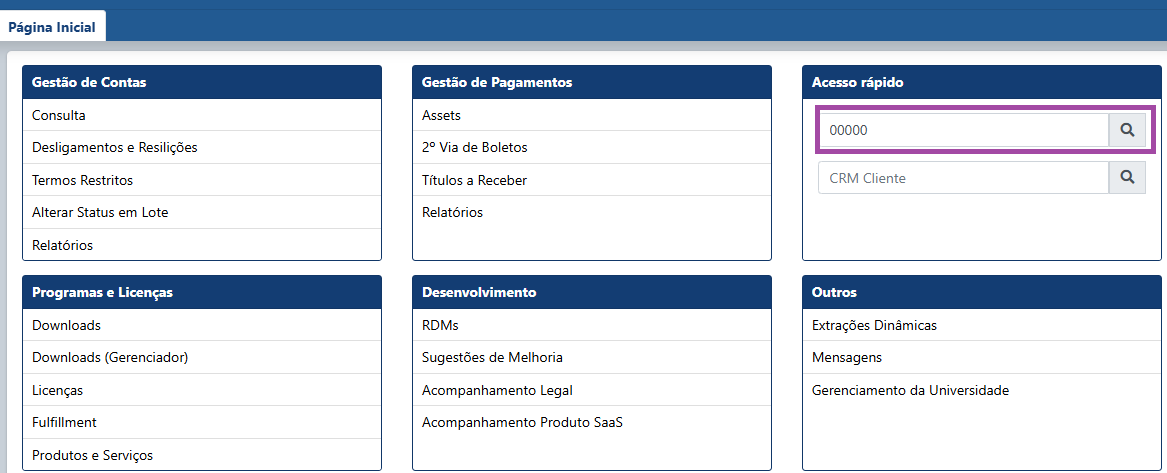Open Gerenciamento da Universidade
This screenshot has height=473, width=1167.
click(x=910, y=390)
